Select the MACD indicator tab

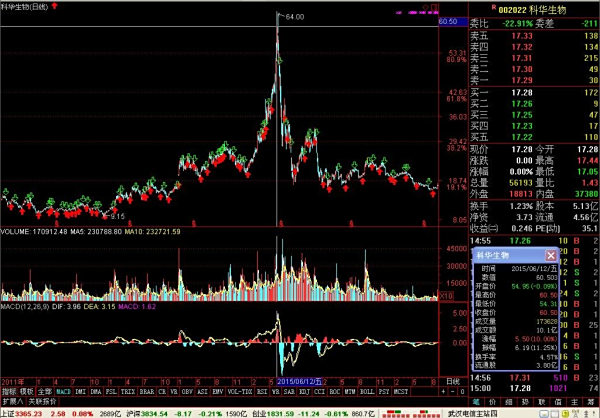(64, 392)
